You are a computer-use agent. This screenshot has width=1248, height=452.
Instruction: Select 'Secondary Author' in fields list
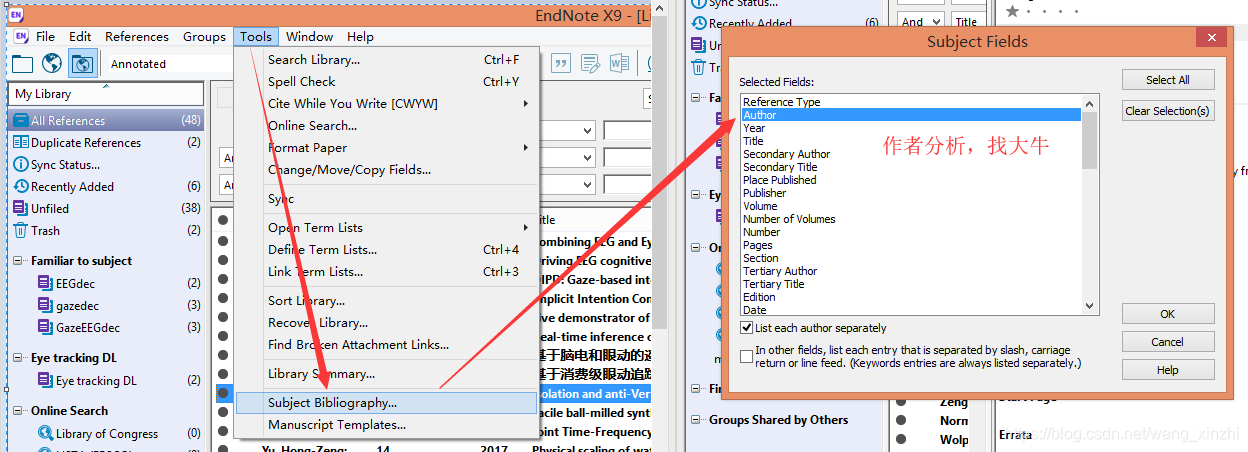click(x=911, y=154)
